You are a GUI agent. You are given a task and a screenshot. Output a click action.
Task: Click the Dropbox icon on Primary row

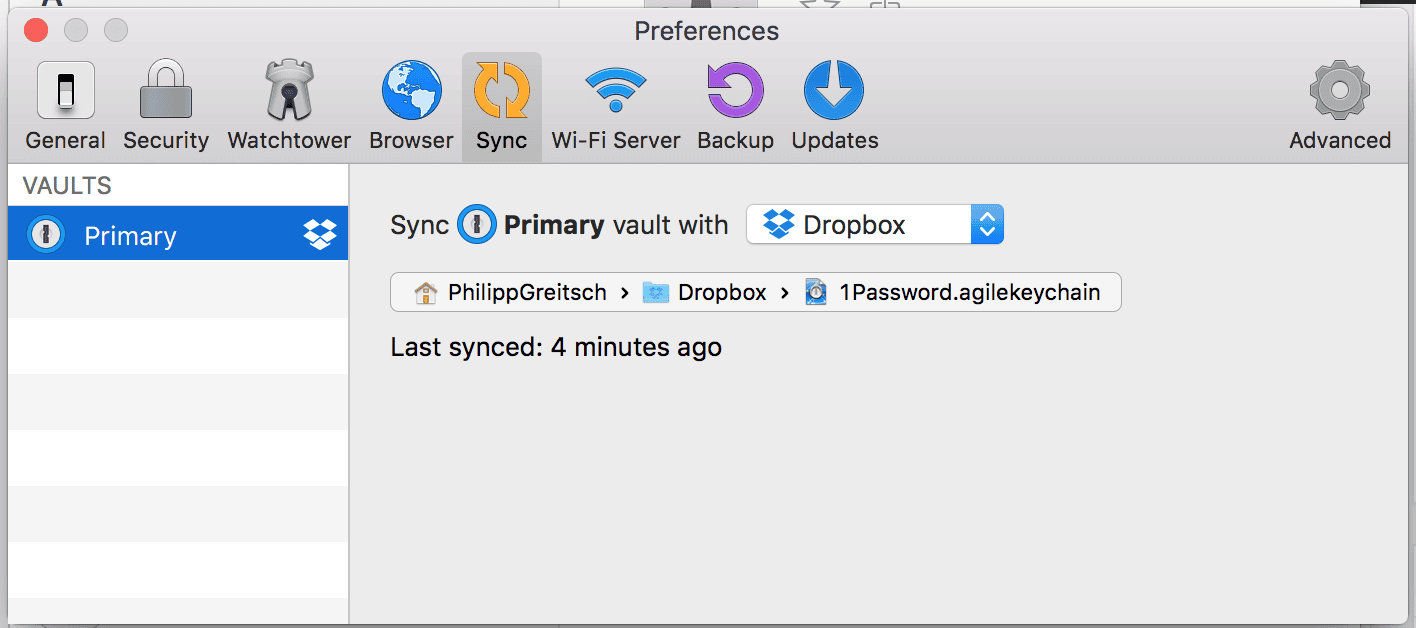[x=320, y=235]
